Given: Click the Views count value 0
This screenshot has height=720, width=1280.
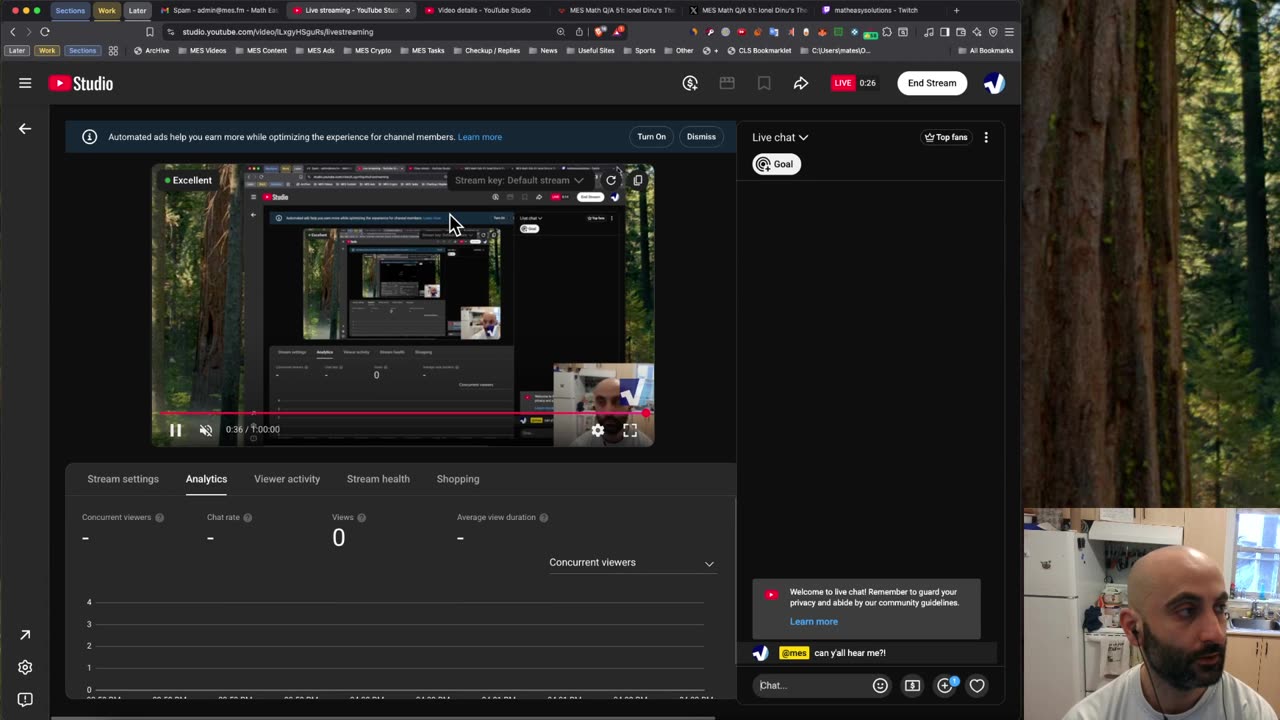Looking at the screenshot, I should click(x=339, y=538).
